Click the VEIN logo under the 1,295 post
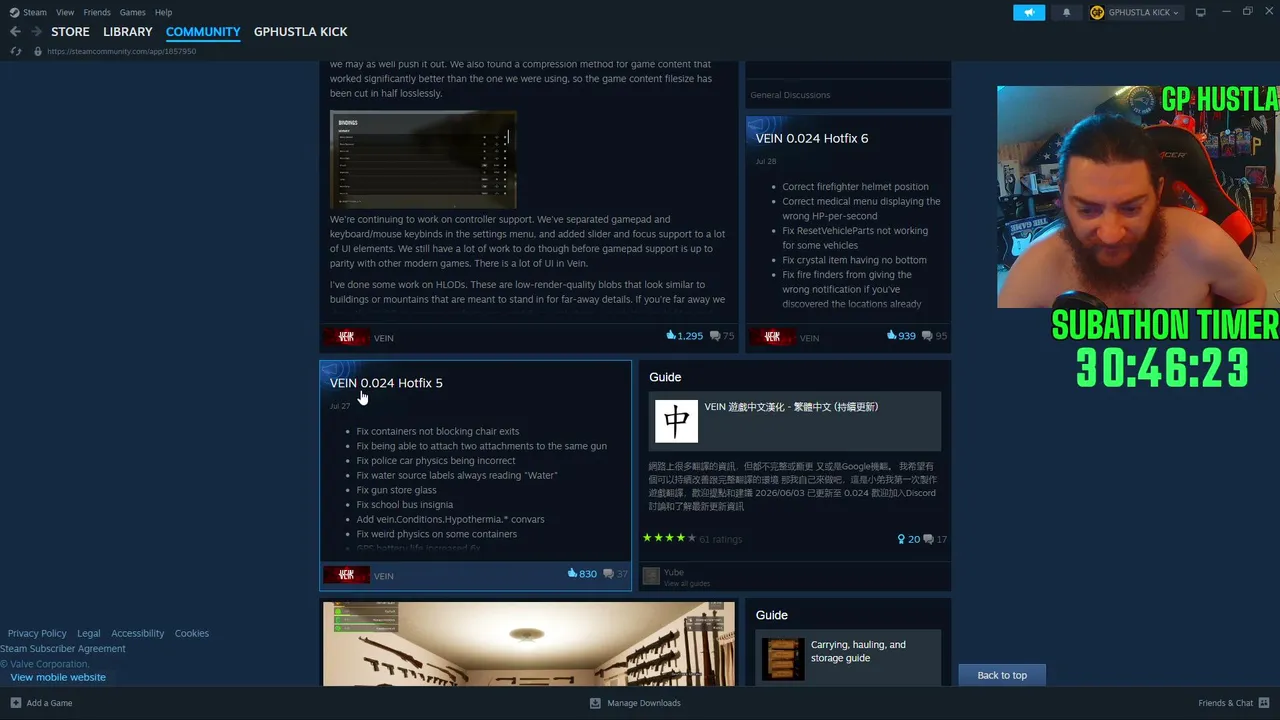The width and height of the screenshot is (1280, 720). click(346, 337)
